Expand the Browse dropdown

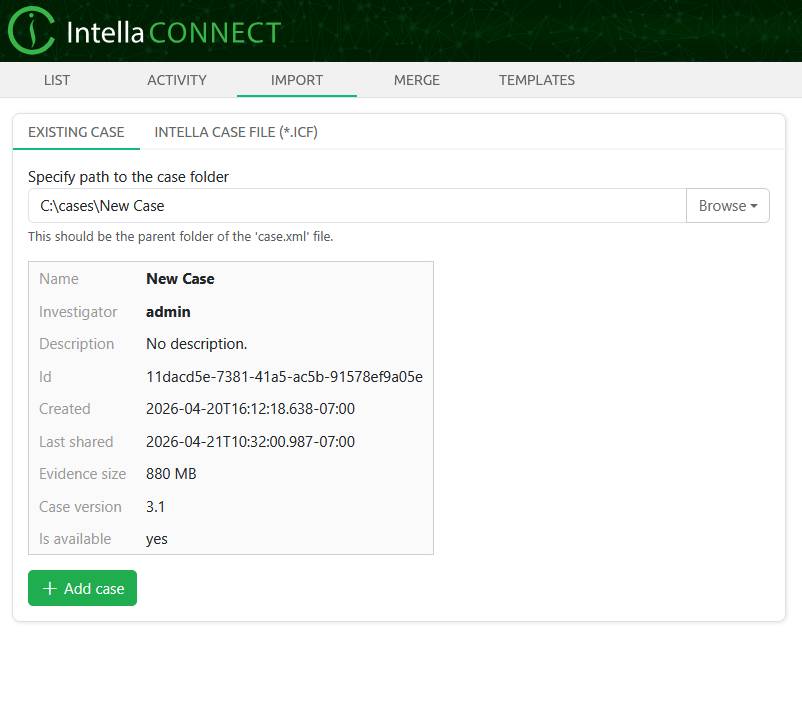pyautogui.click(x=727, y=206)
